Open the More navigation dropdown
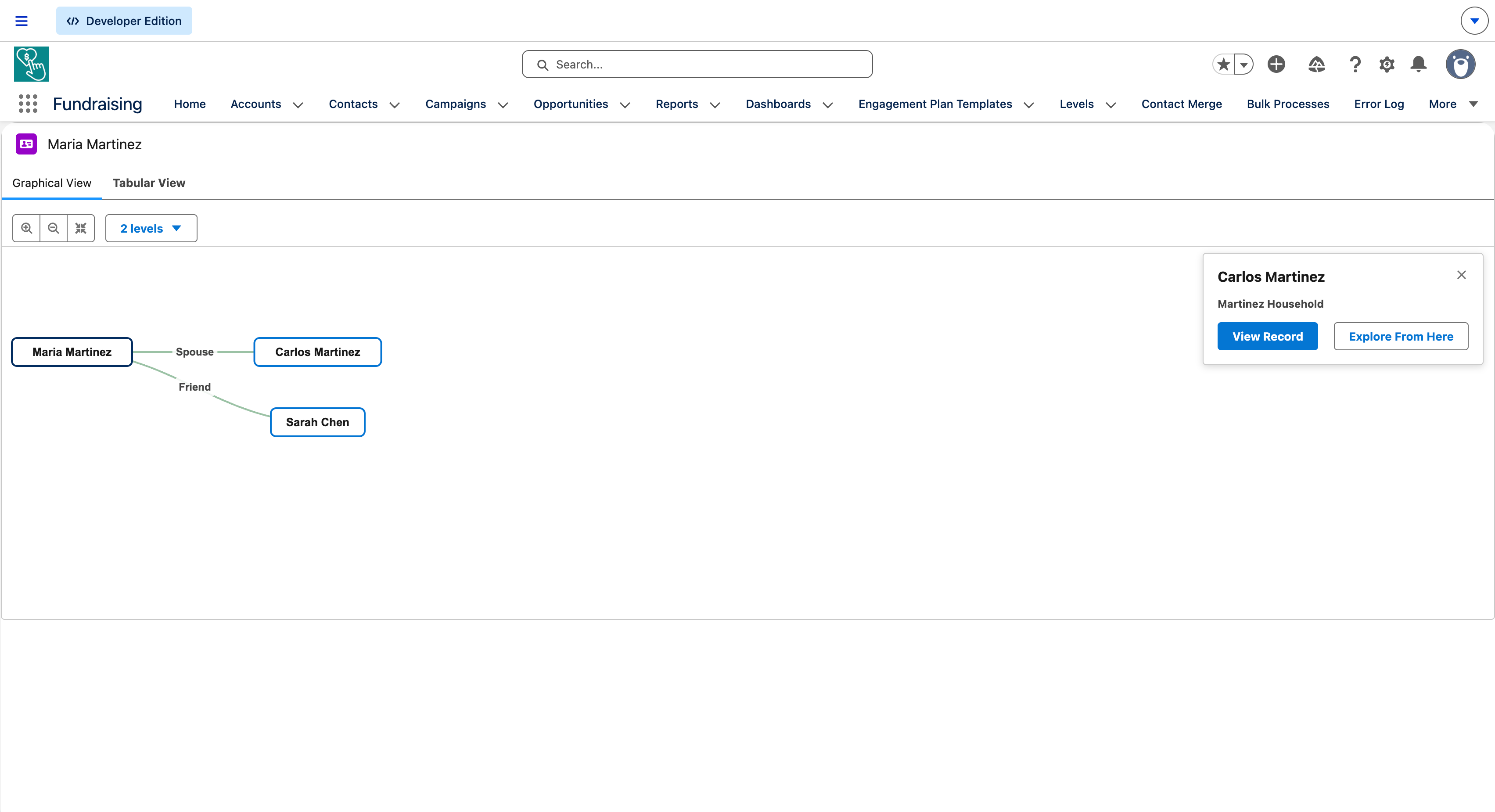 1453,104
